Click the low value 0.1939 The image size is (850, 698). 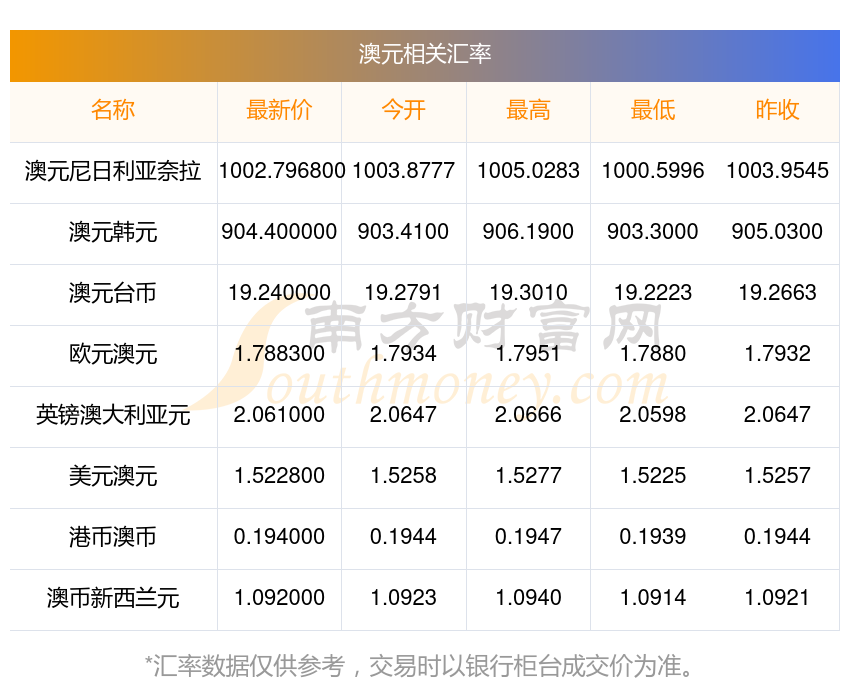pyautogui.click(x=653, y=537)
